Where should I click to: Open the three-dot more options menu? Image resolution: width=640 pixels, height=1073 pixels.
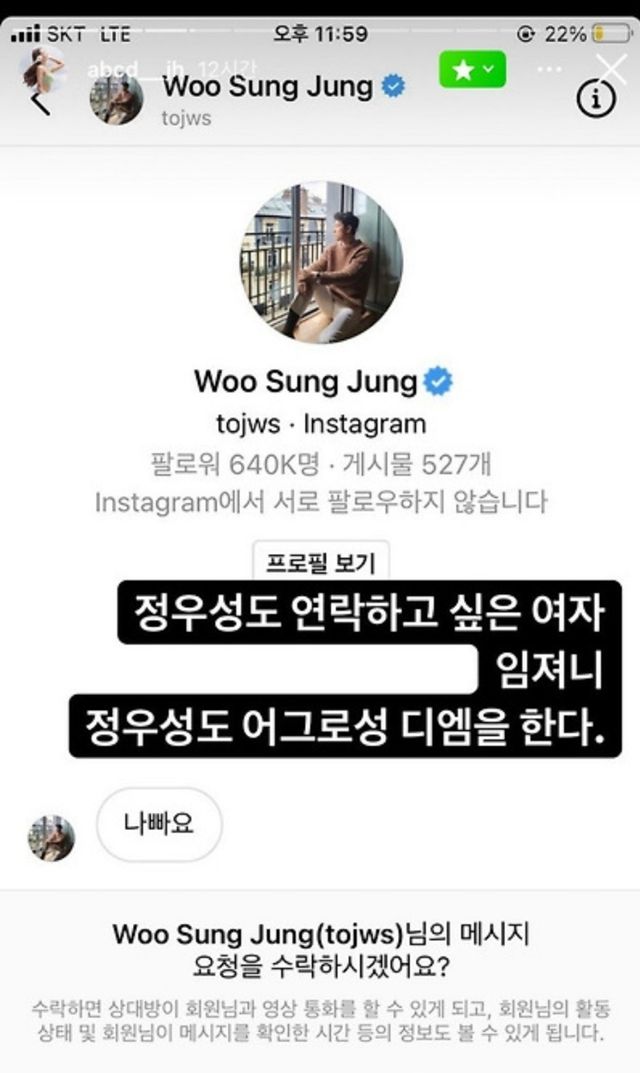coord(549,69)
